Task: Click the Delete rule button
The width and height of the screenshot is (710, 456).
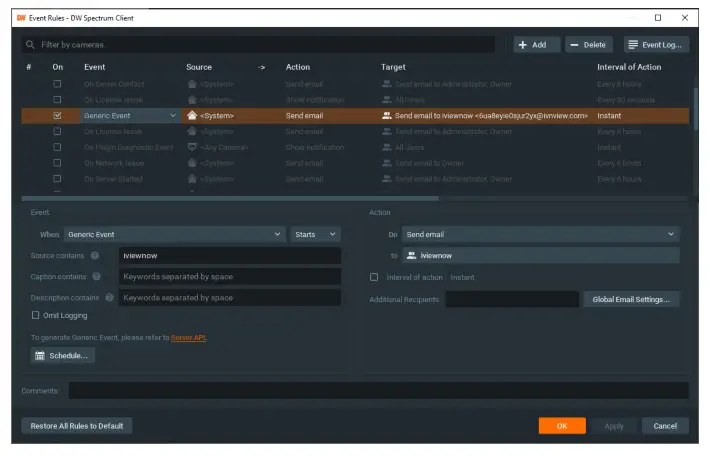Action: click(589, 45)
